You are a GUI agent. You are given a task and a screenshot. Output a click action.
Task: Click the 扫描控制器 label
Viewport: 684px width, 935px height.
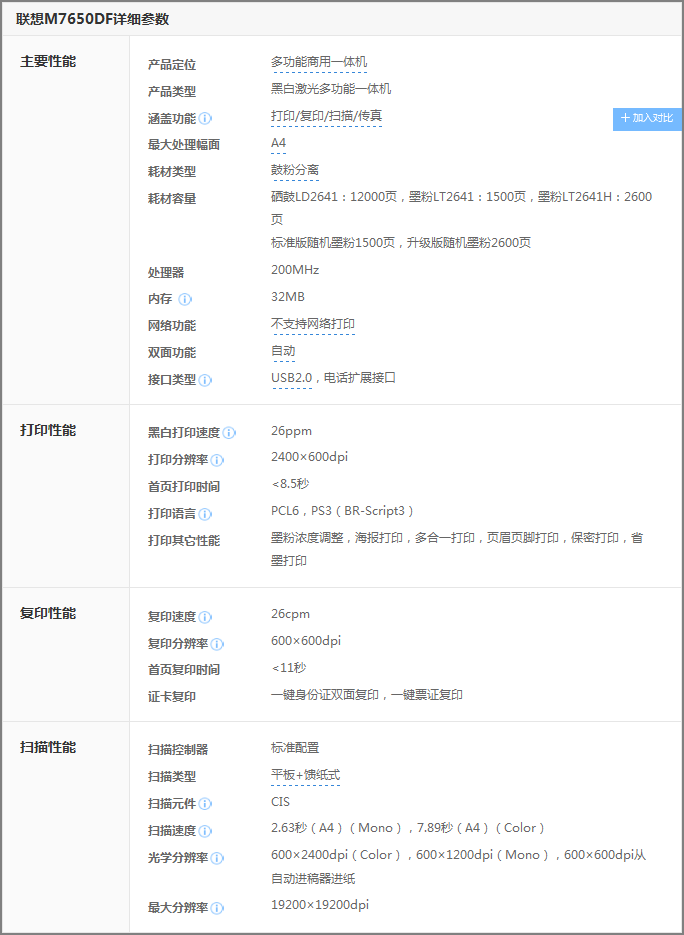[178, 750]
